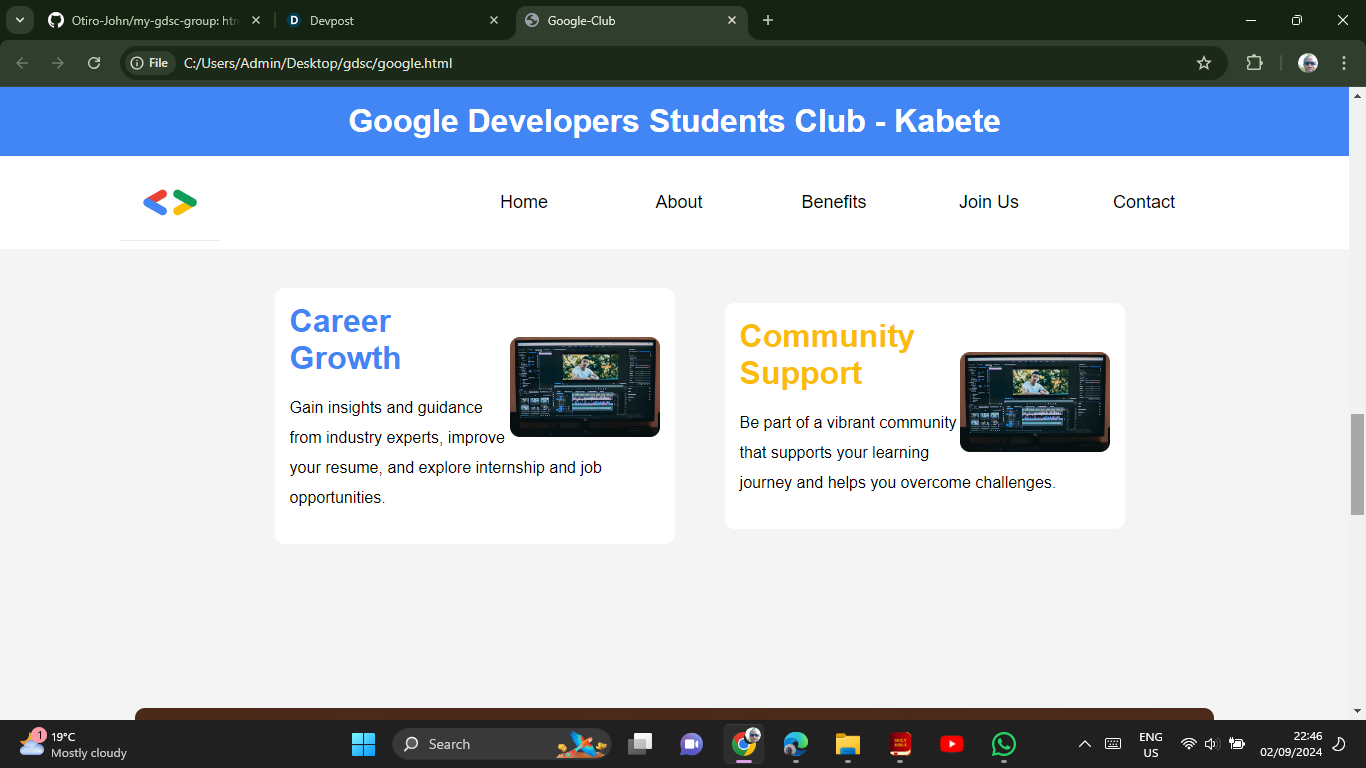Go back in browser history
The height and width of the screenshot is (768, 1366).
pyautogui.click(x=22, y=63)
